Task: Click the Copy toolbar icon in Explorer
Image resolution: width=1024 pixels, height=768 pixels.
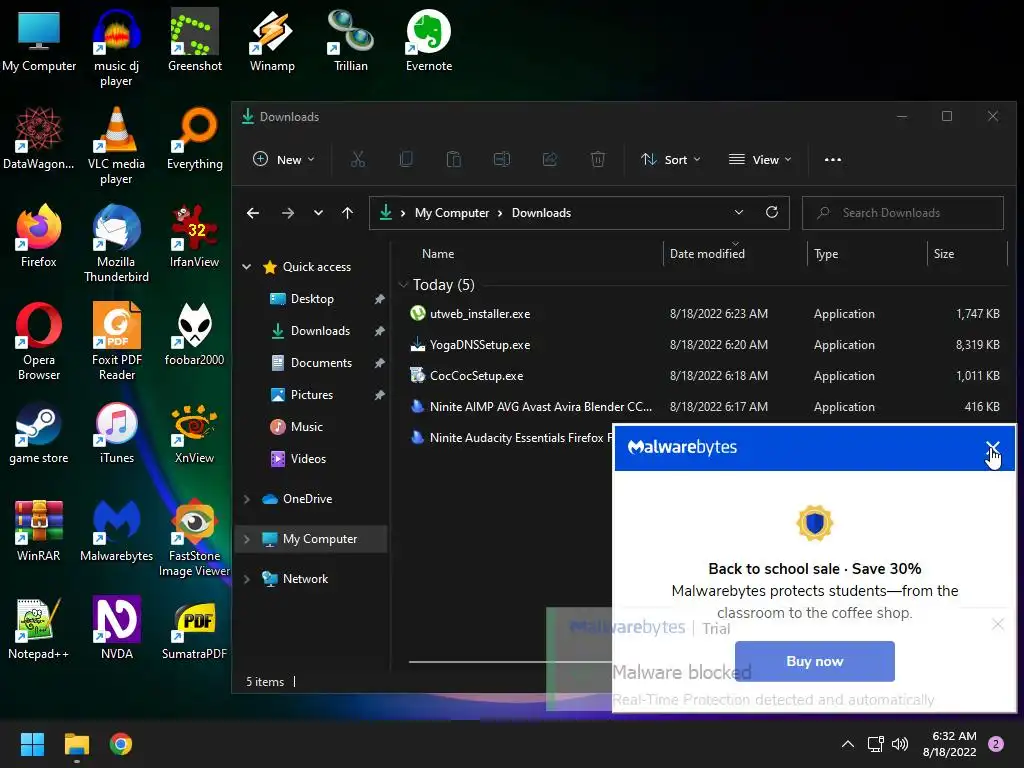Action: (406, 159)
